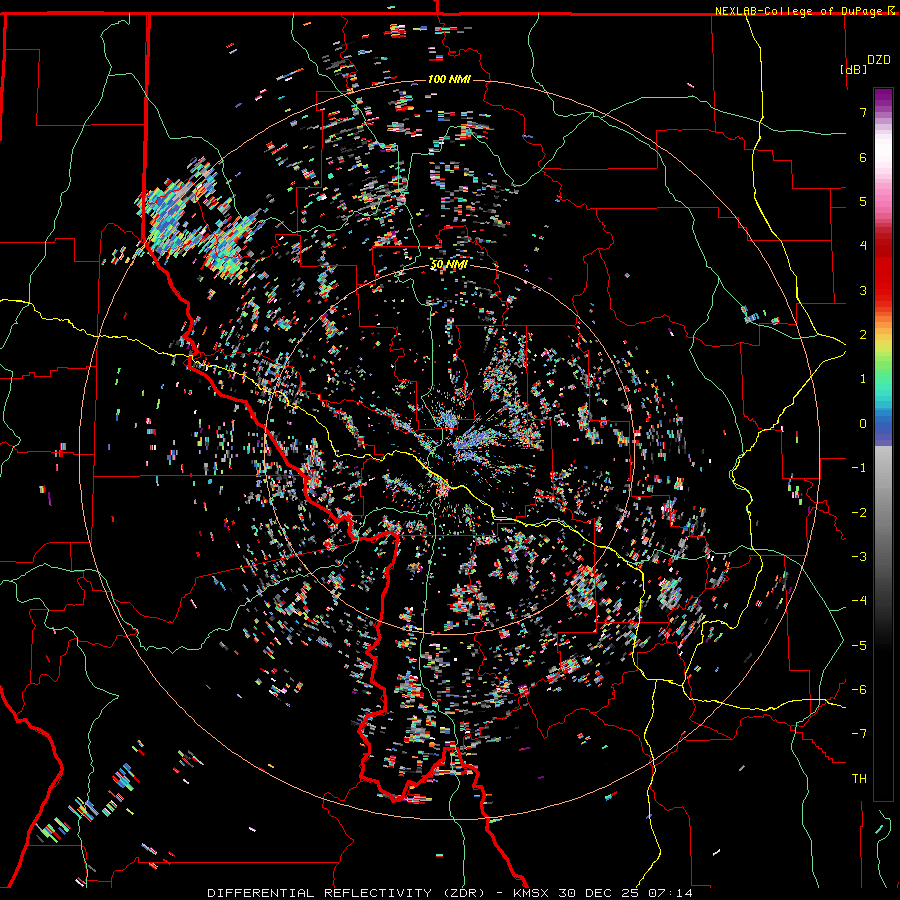Viewport: 900px width, 900px height.
Task: Click the 100 NMI range ring label
Action: (449, 79)
